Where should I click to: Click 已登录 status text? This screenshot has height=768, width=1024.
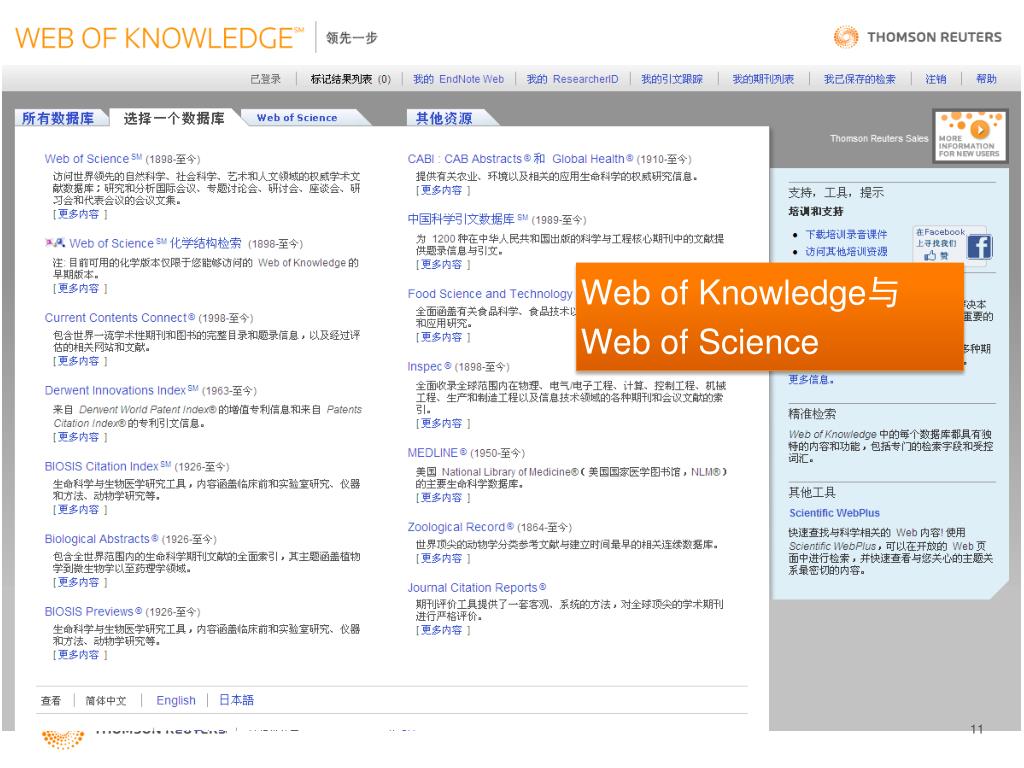tap(266, 79)
